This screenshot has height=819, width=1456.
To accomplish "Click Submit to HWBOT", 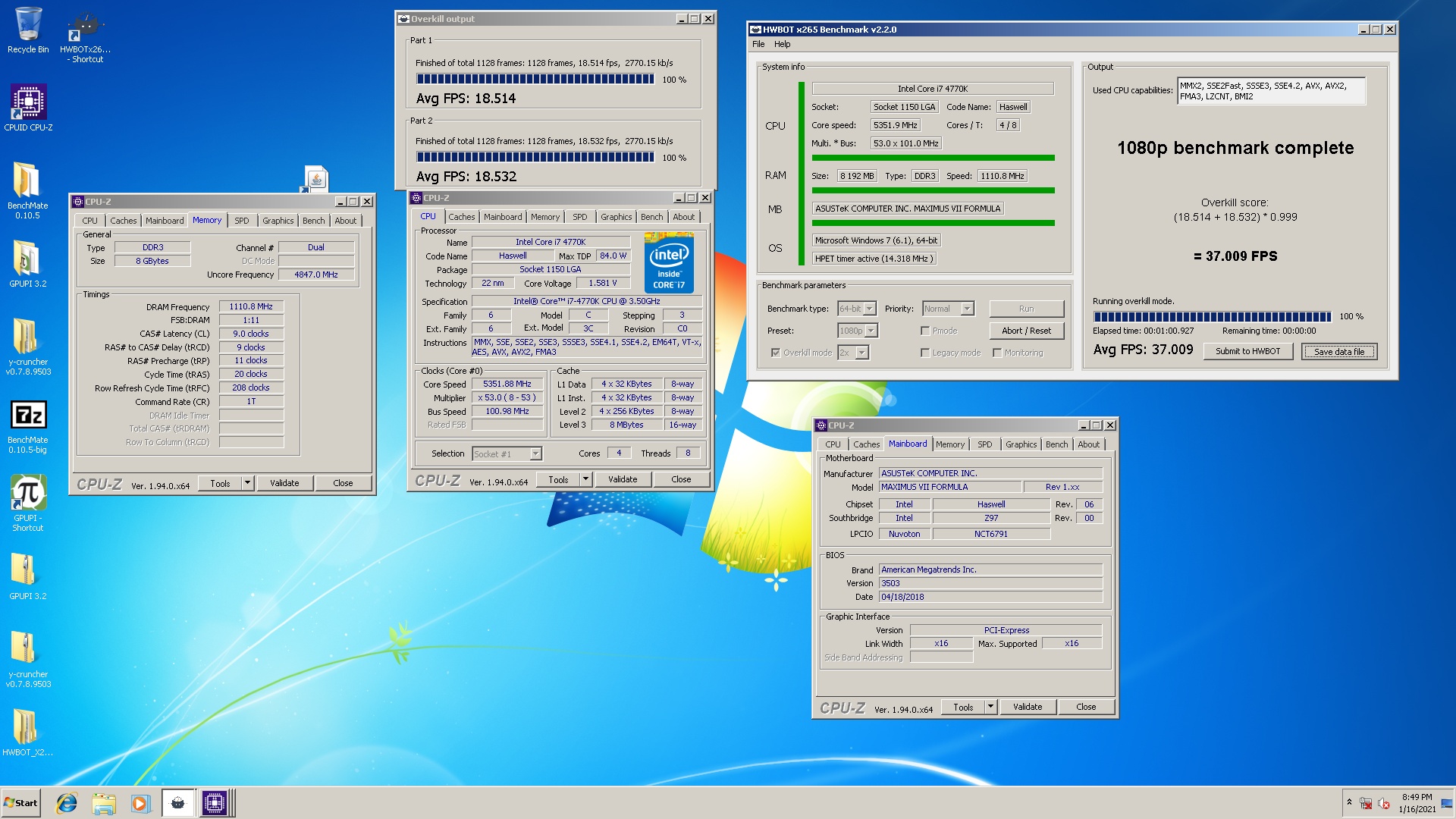I will coord(1247,351).
